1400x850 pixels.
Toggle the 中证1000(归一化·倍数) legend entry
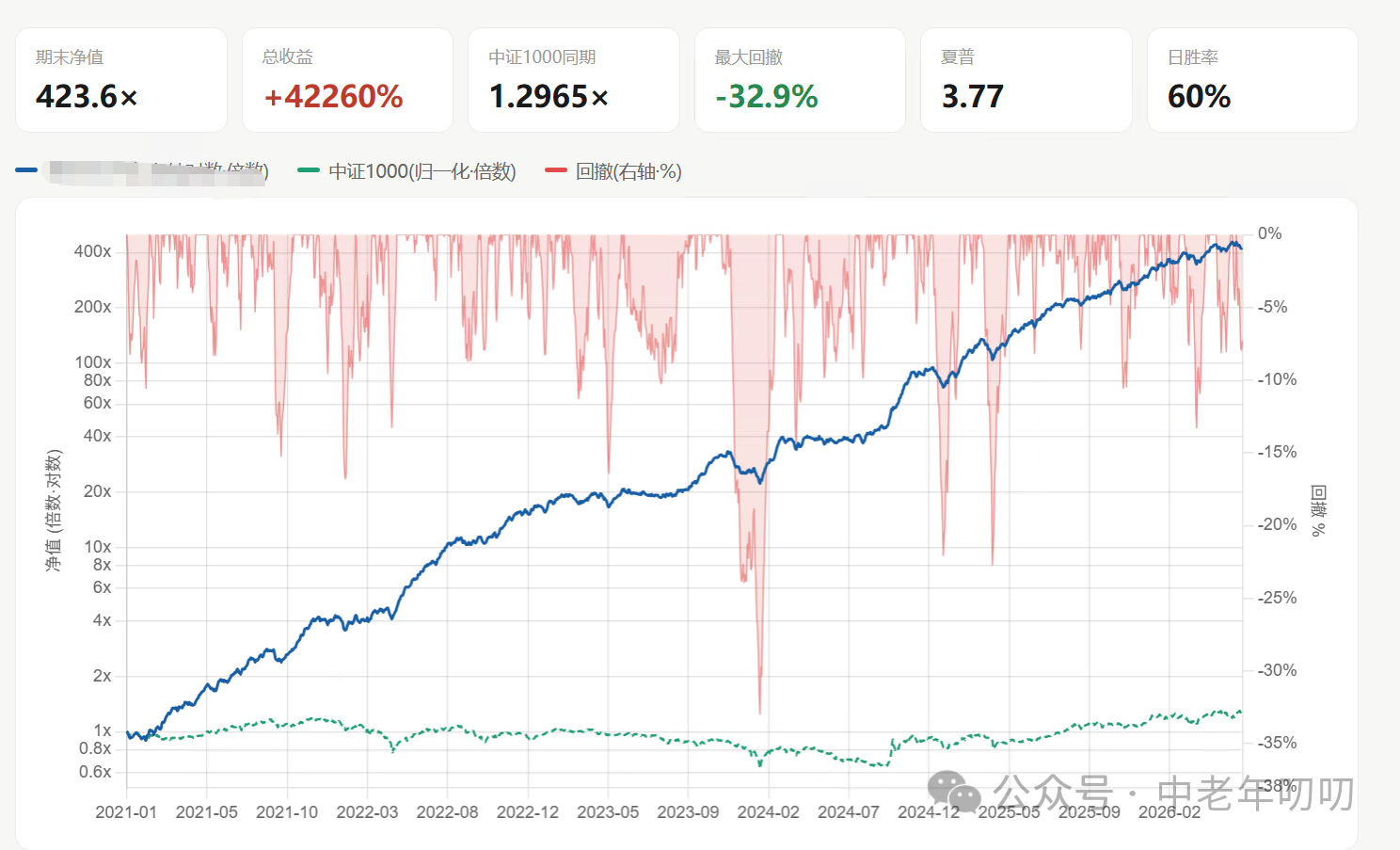pyautogui.click(x=406, y=171)
